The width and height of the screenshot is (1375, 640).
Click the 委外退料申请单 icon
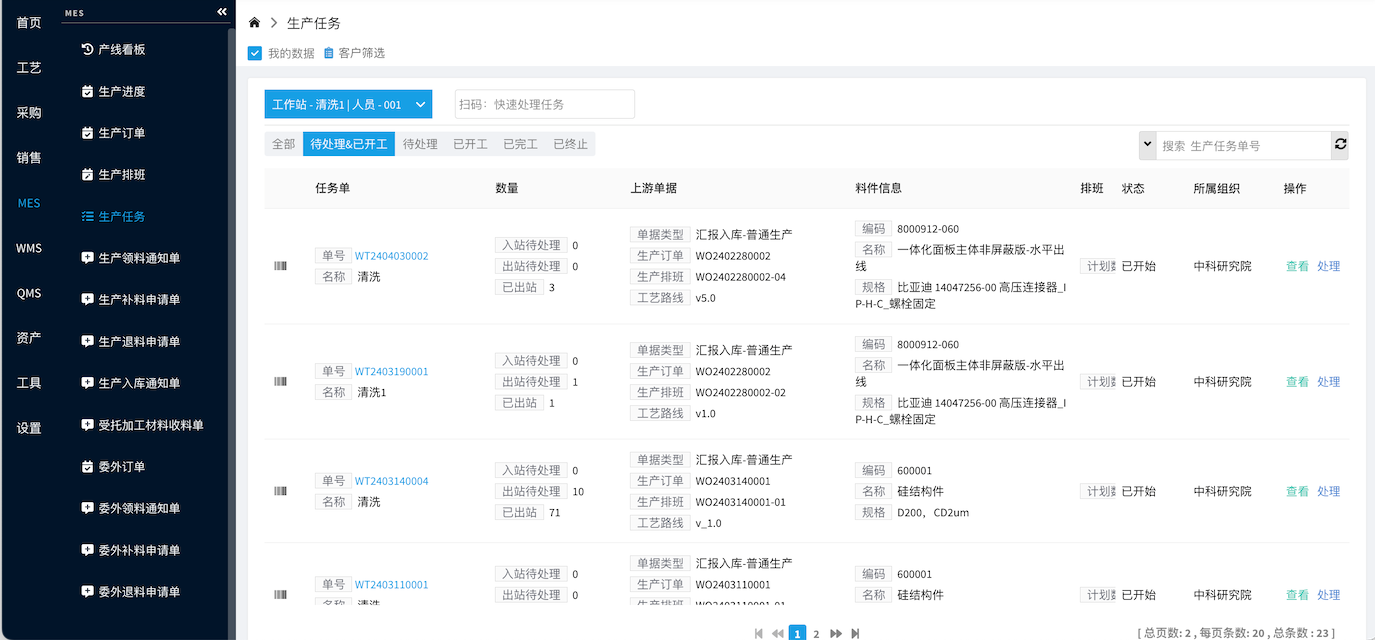tap(87, 591)
